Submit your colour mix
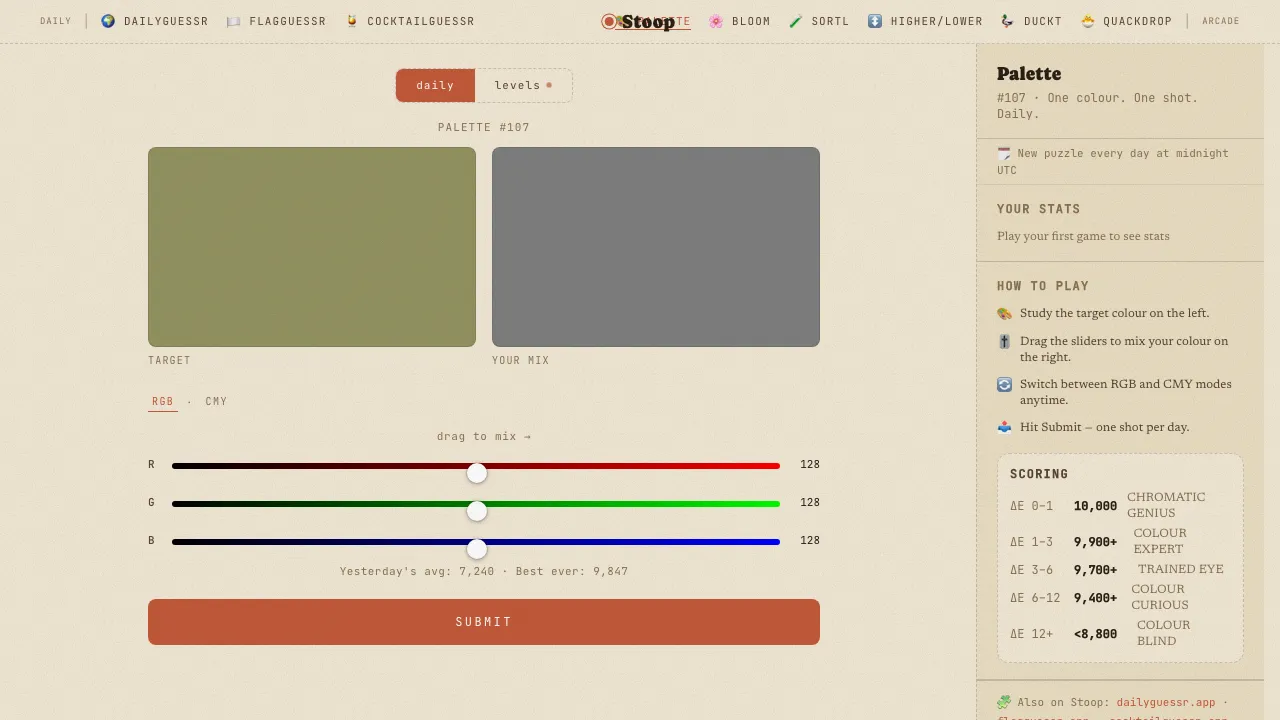 [x=484, y=622]
